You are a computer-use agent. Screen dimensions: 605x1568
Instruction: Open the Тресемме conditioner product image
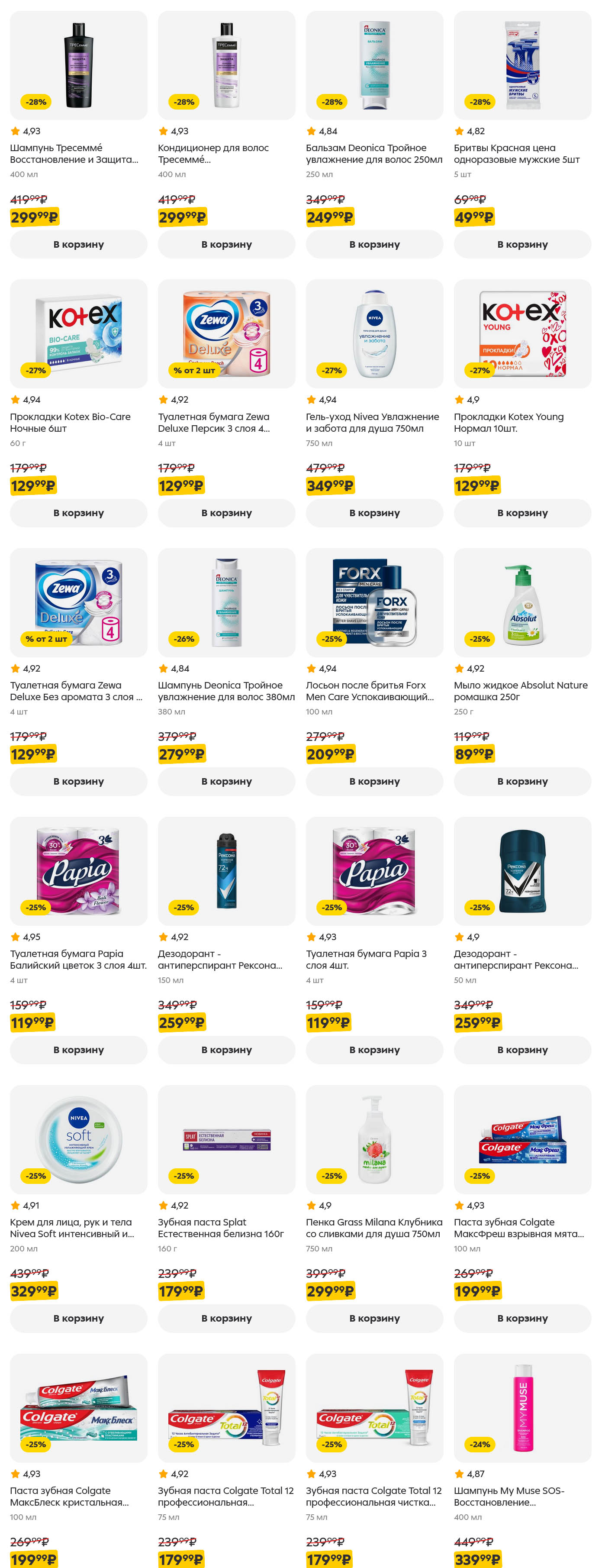(x=226, y=65)
